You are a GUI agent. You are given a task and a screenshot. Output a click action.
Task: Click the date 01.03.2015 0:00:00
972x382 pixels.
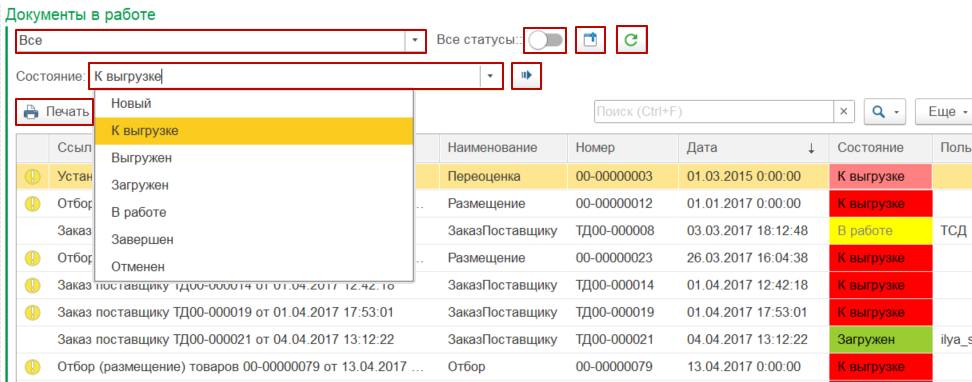click(753, 177)
